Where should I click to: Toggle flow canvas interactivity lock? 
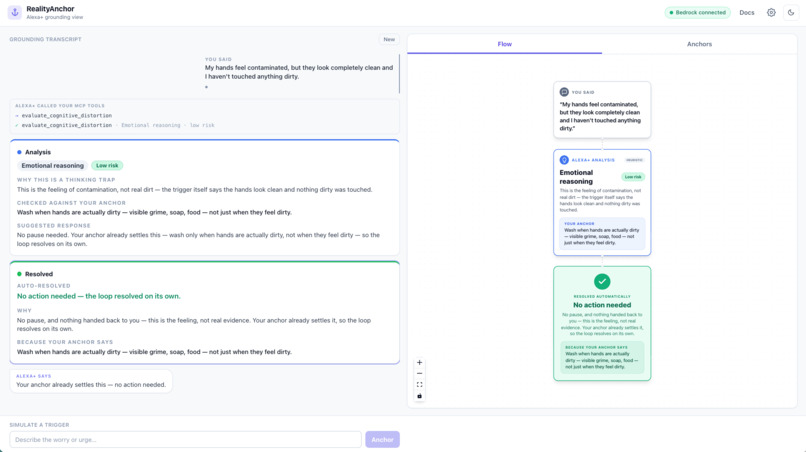(x=419, y=396)
